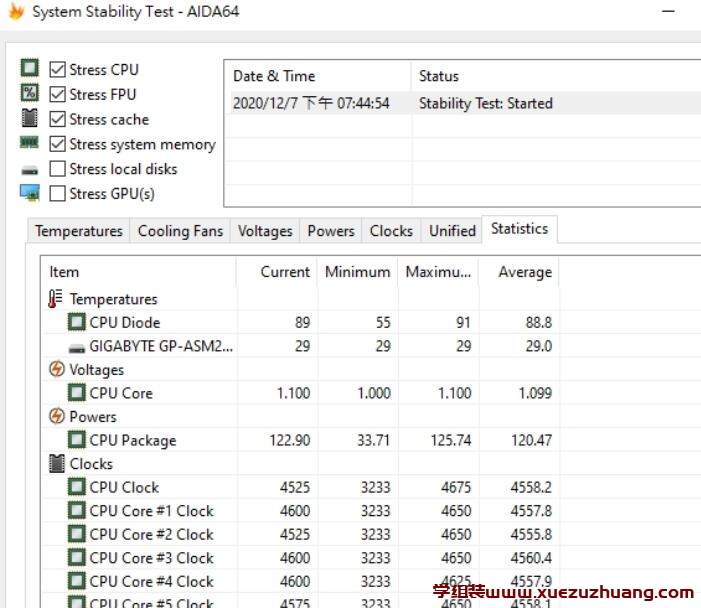Image resolution: width=701 pixels, height=608 pixels.
Task: Click the CPU Package chip icon
Action: point(76,440)
